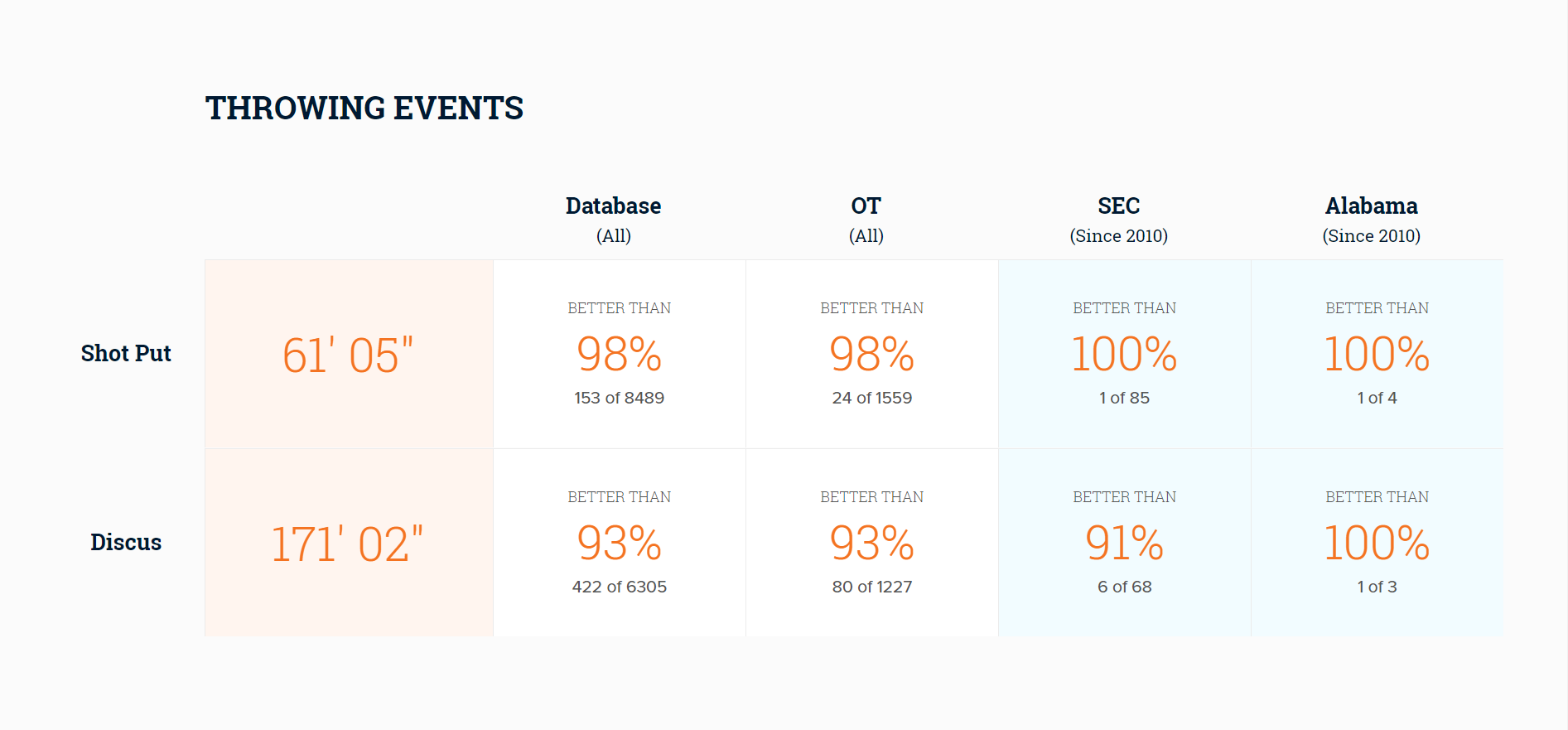Click the 93% discus Database percentile
This screenshot has width=1568, height=730.
[x=620, y=544]
